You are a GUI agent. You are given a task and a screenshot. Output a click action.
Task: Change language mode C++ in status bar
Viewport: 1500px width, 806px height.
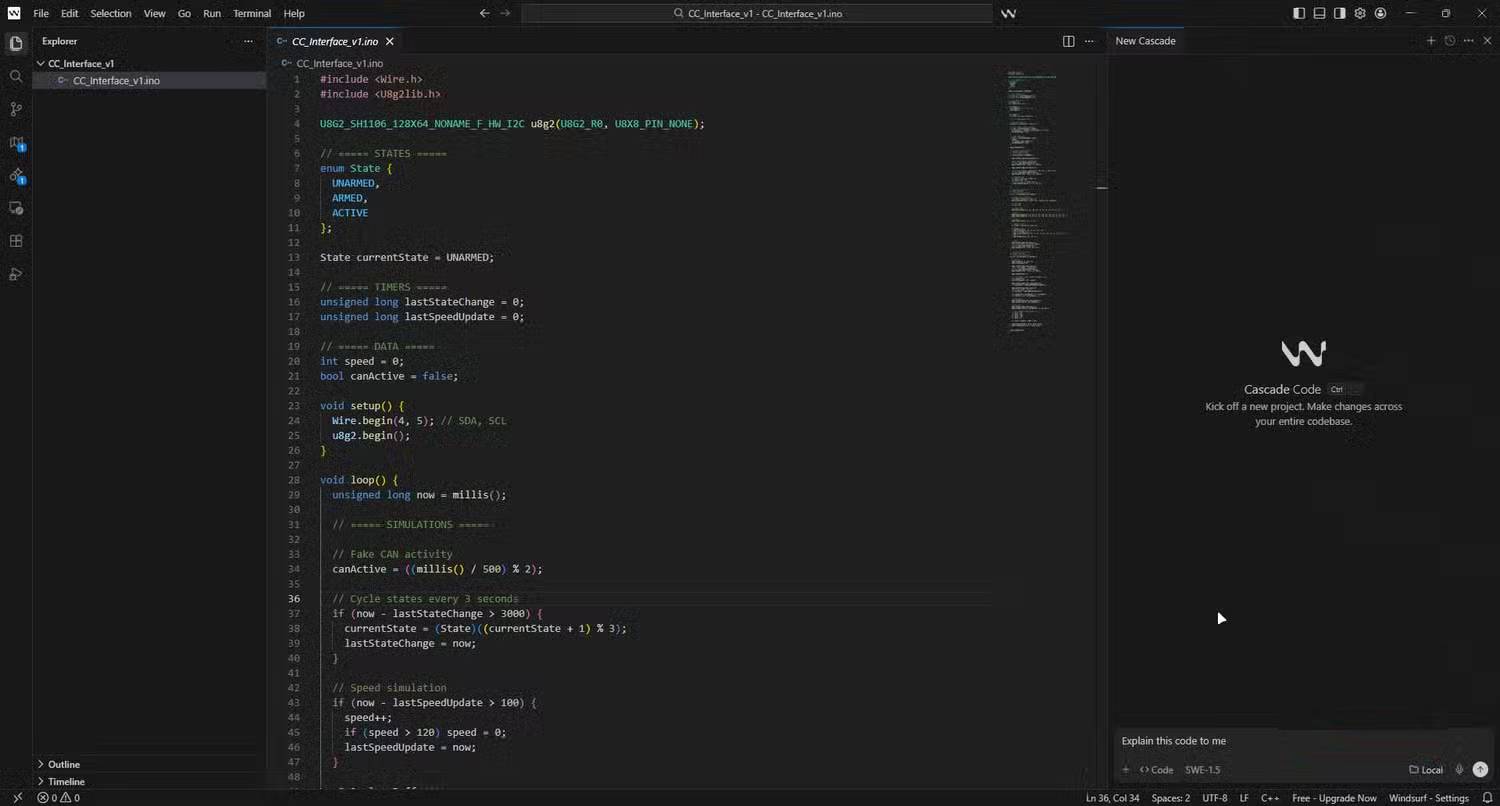1270,798
